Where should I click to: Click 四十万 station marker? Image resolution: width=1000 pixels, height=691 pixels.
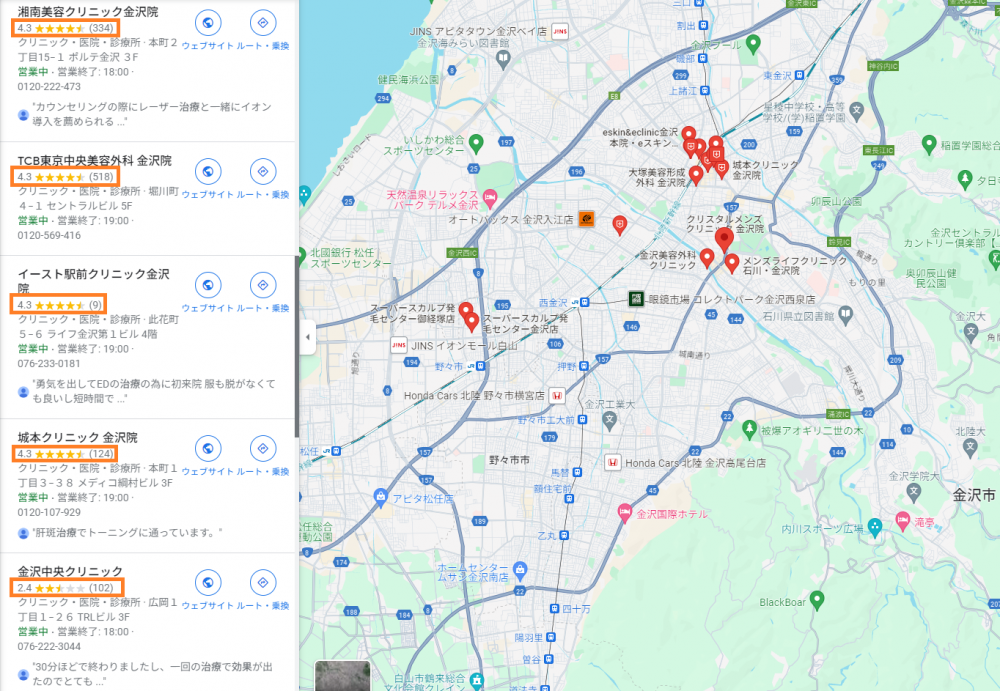(555, 609)
